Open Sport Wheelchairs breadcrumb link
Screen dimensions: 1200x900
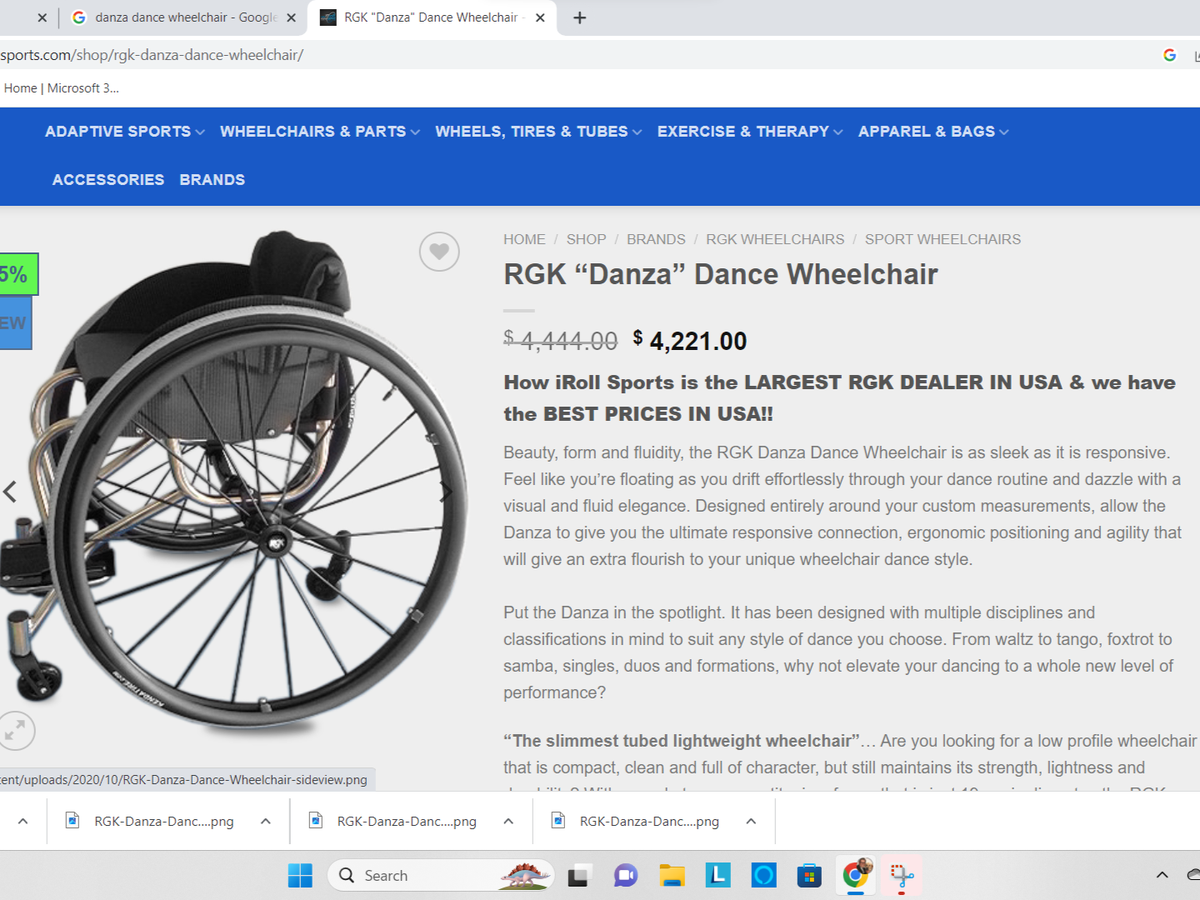[x=943, y=239]
